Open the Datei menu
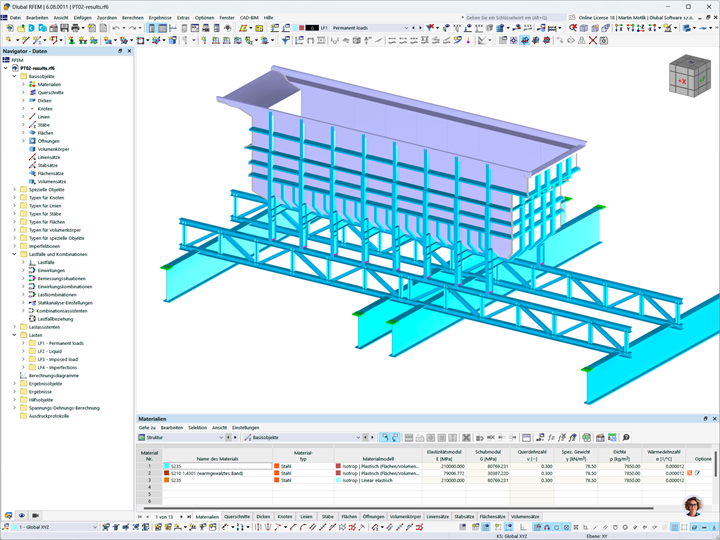 click(15, 17)
